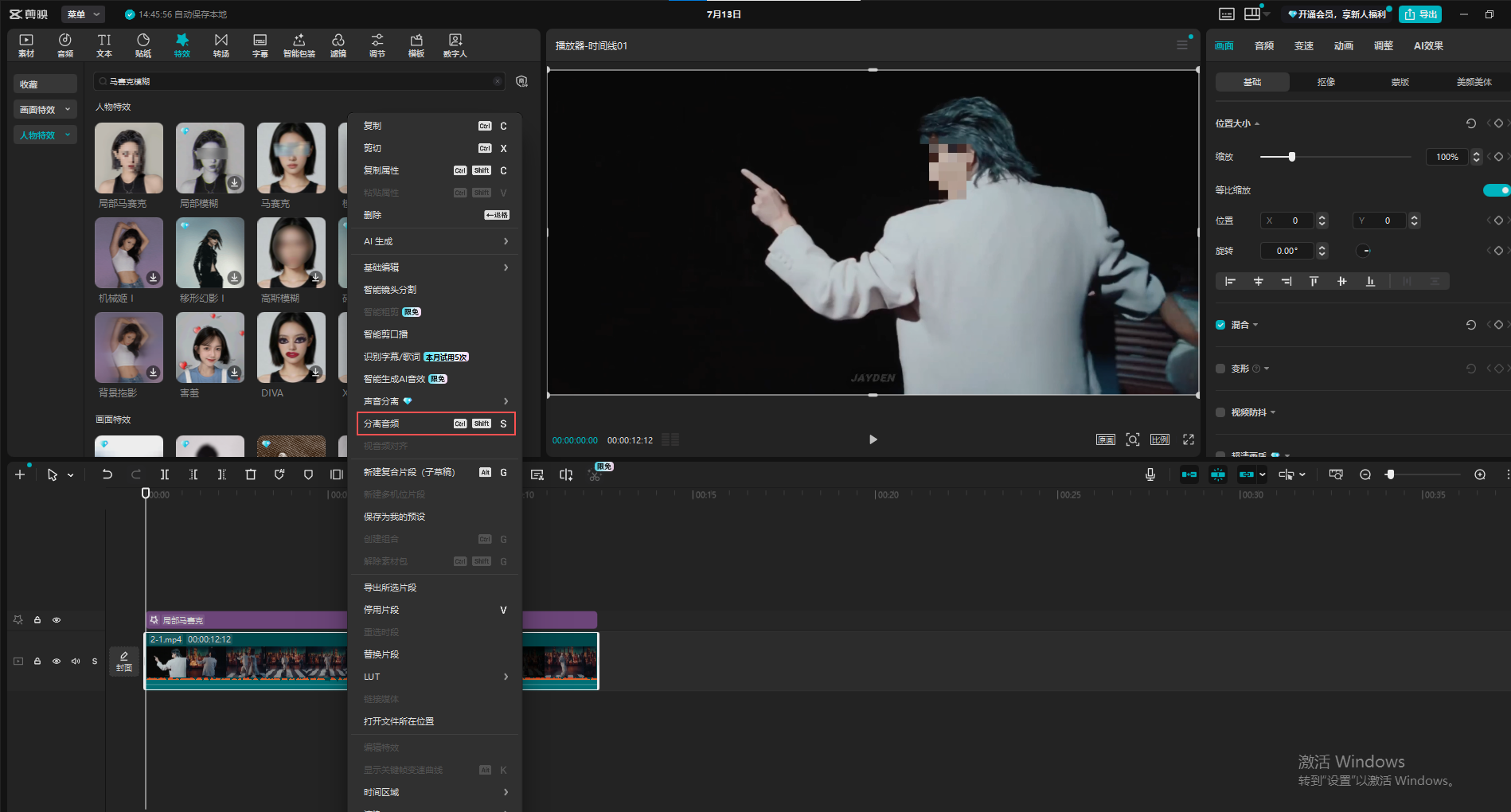Screen dimensions: 1511x812
Task: Click the fullscreen preview icon in player
Action: 1189,439
